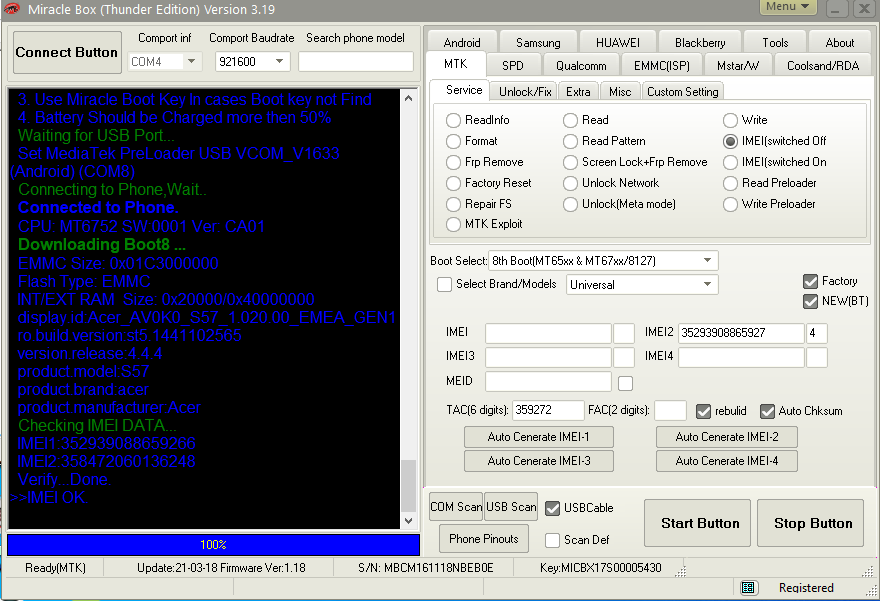Enable the Scan Def checkbox
Screen dimensions: 880x601
[552, 540]
